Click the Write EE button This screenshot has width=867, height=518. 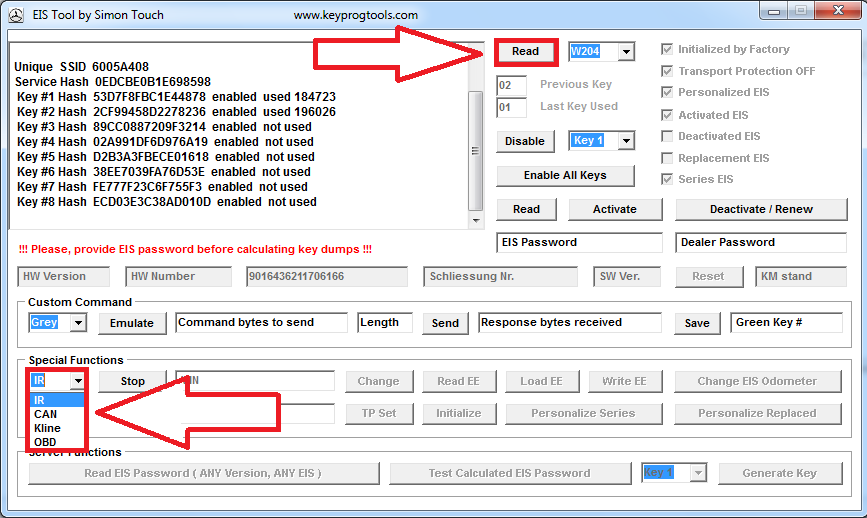click(625, 381)
